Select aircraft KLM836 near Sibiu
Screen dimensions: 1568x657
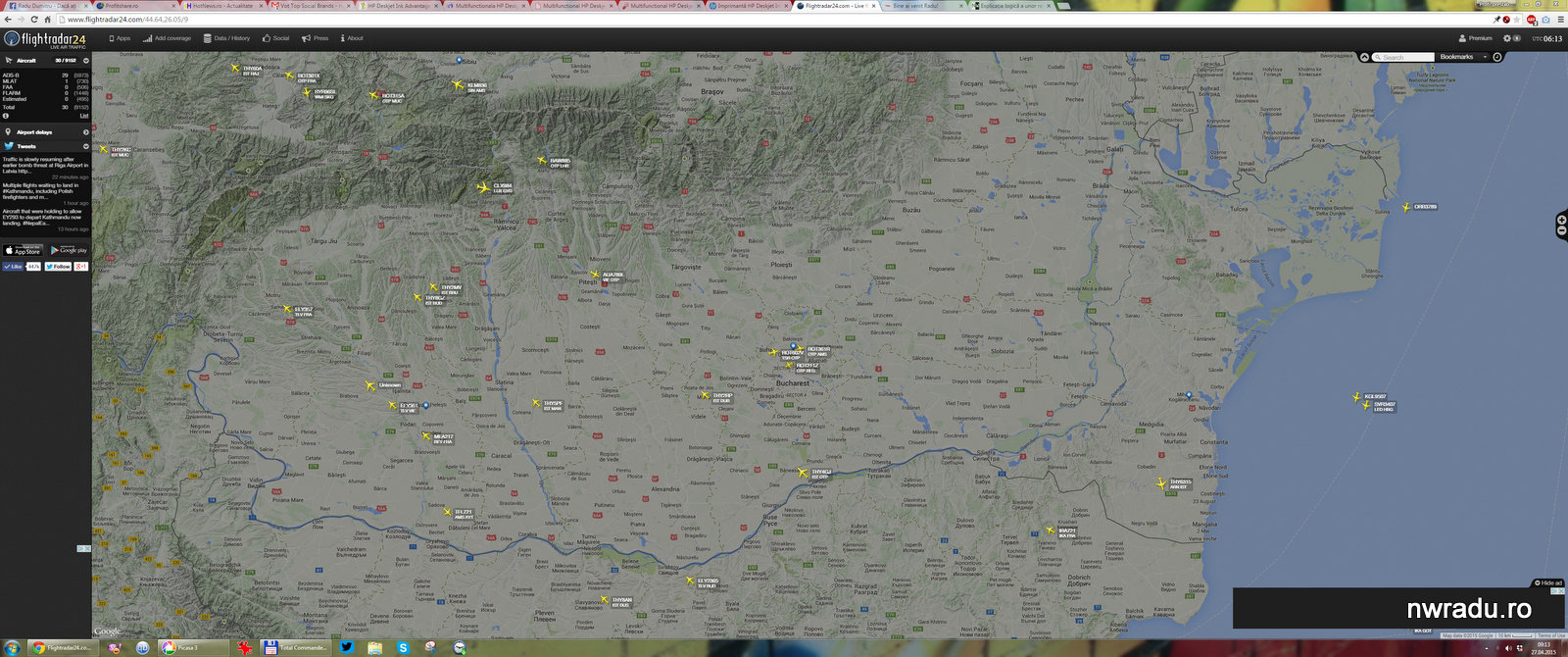click(x=458, y=85)
